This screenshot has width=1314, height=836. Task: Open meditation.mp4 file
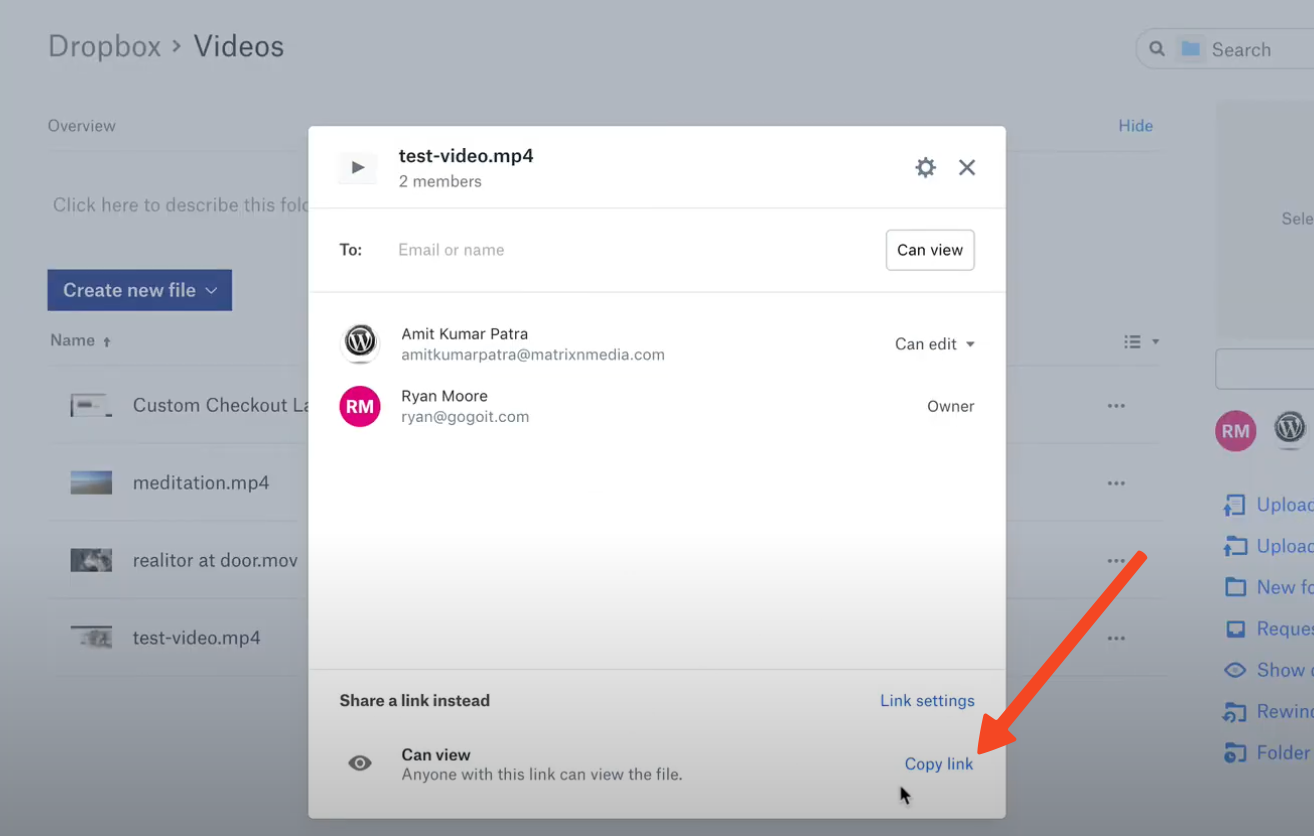tap(201, 483)
